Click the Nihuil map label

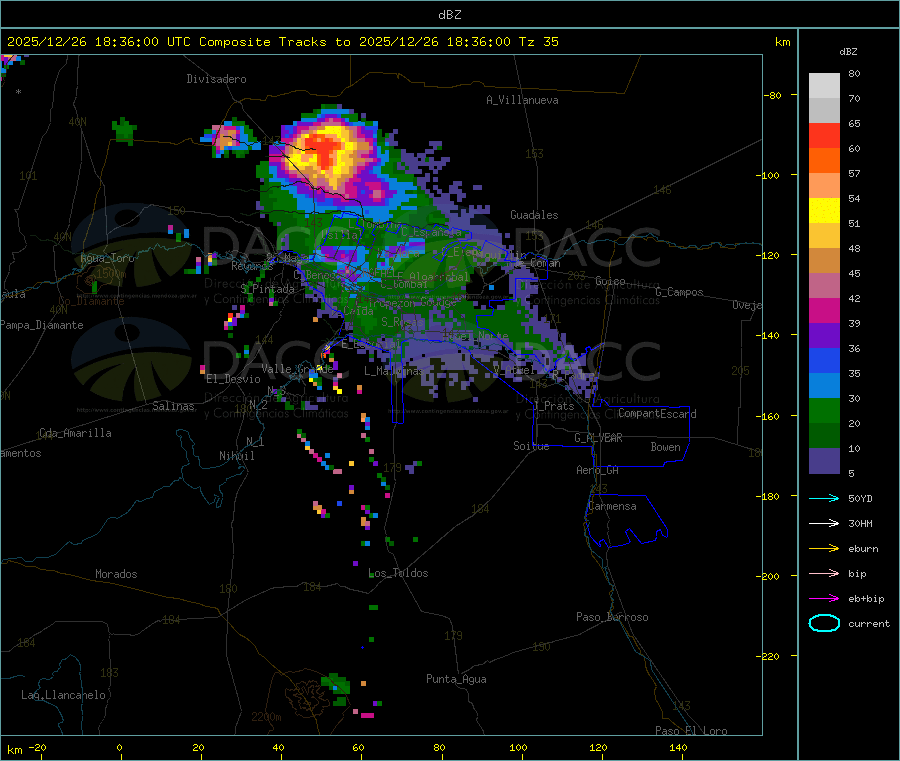click(x=236, y=456)
